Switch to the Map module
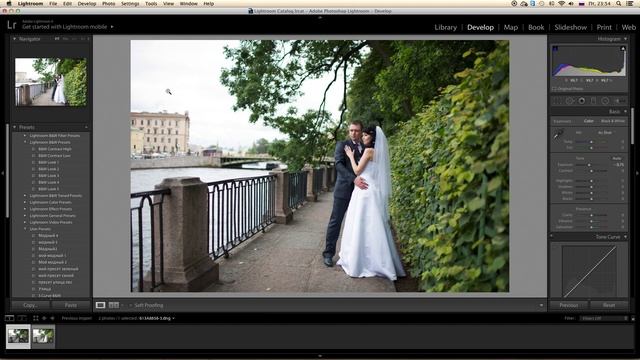This screenshot has width=640, height=360. click(511, 27)
